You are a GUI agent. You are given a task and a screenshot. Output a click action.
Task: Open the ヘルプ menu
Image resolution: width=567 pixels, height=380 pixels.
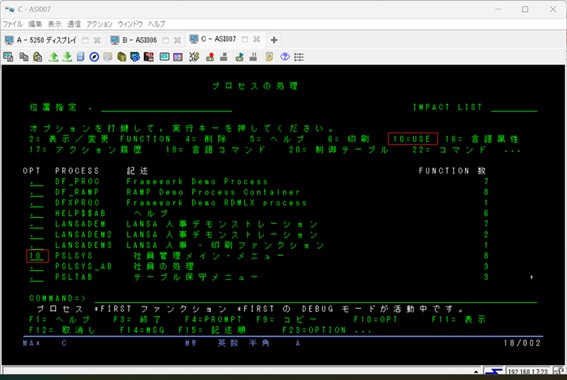157,24
